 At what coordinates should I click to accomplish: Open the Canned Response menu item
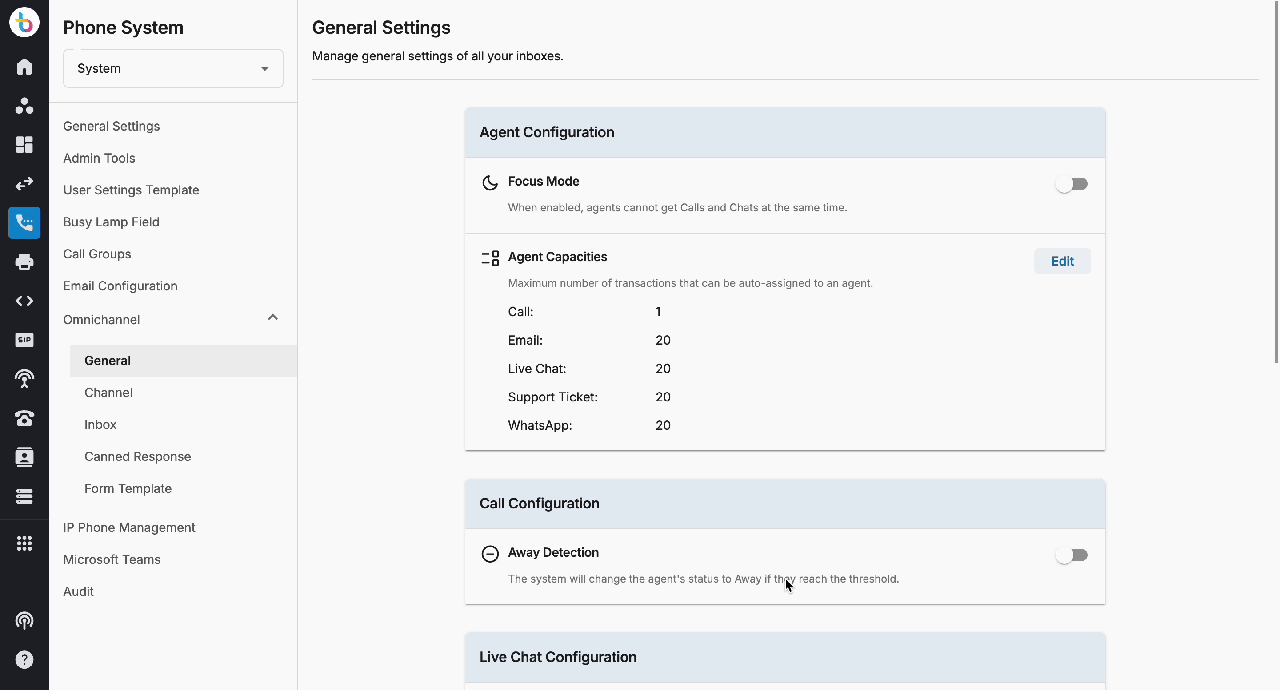(137, 457)
